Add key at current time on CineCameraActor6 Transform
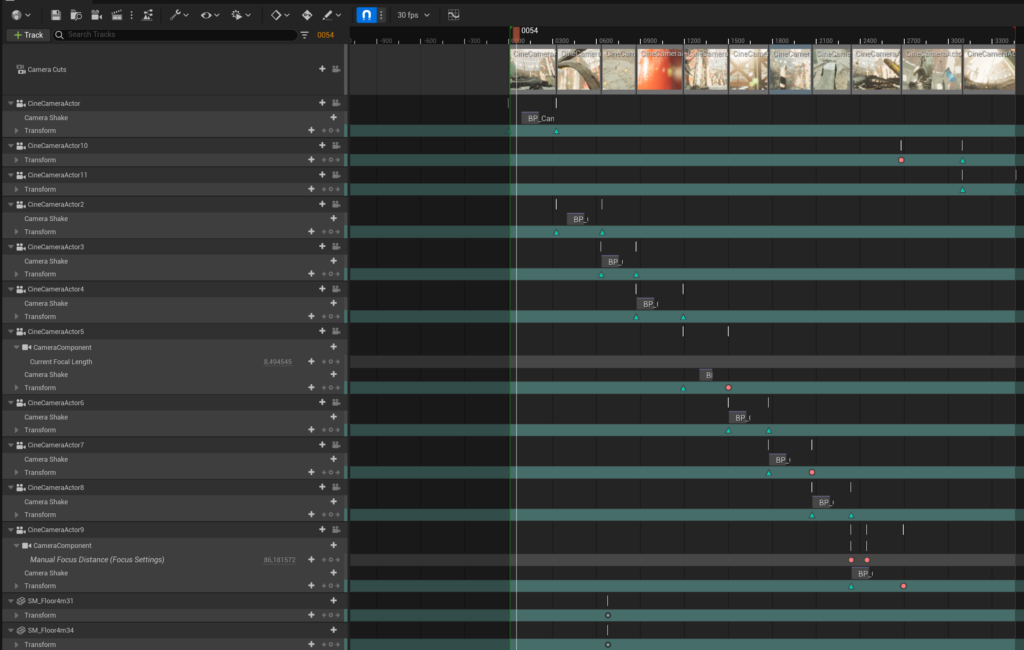Image resolution: width=1024 pixels, height=650 pixels. coord(331,430)
